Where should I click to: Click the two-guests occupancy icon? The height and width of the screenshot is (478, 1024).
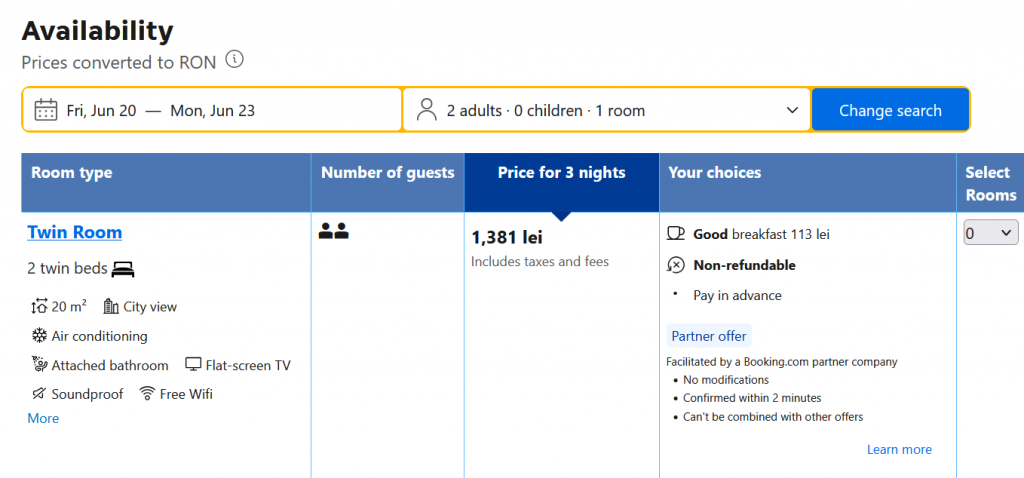[333, 232]
